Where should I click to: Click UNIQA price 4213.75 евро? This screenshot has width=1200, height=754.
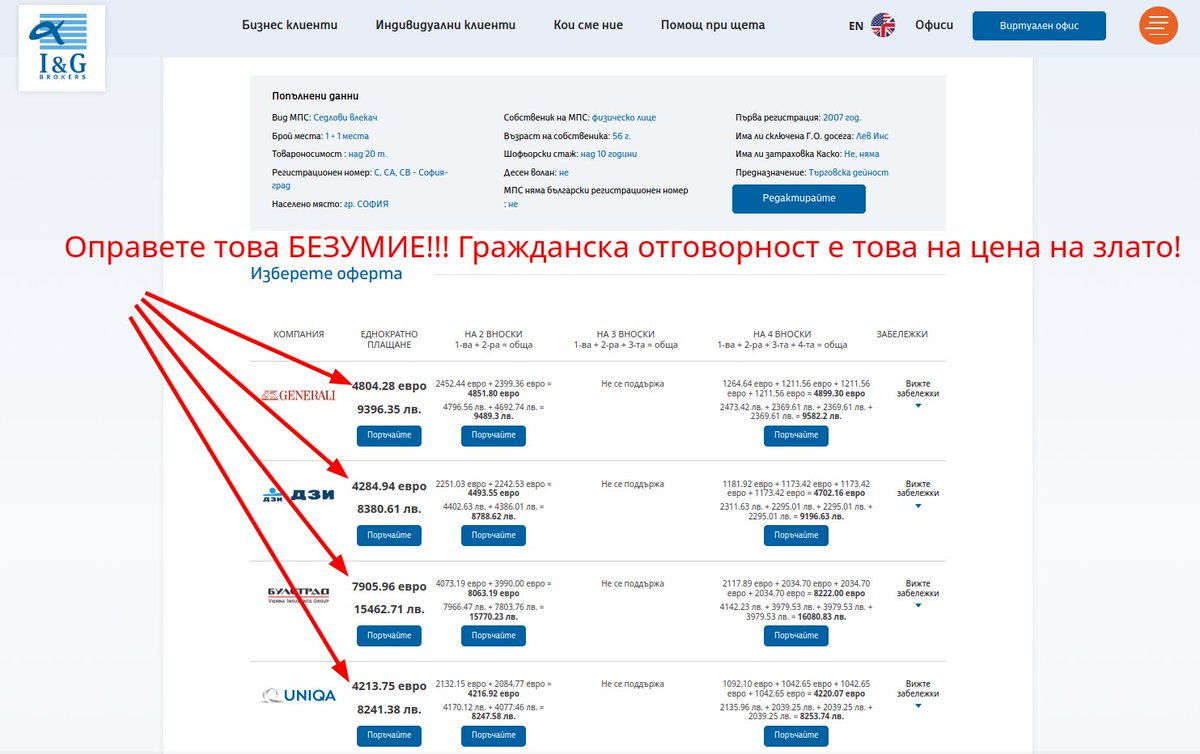(x=389, y=686)
